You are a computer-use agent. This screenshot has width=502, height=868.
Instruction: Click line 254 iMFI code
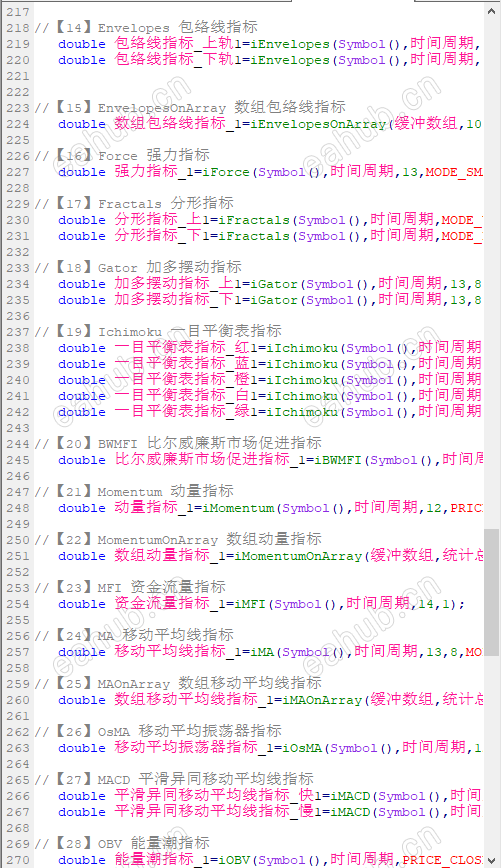(x=262, y=603)
